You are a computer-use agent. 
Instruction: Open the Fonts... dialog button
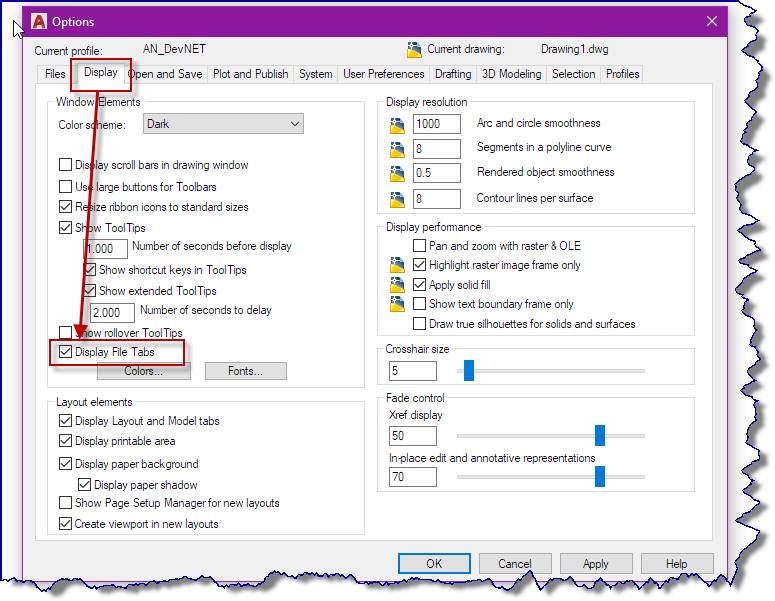click(246, 371)
